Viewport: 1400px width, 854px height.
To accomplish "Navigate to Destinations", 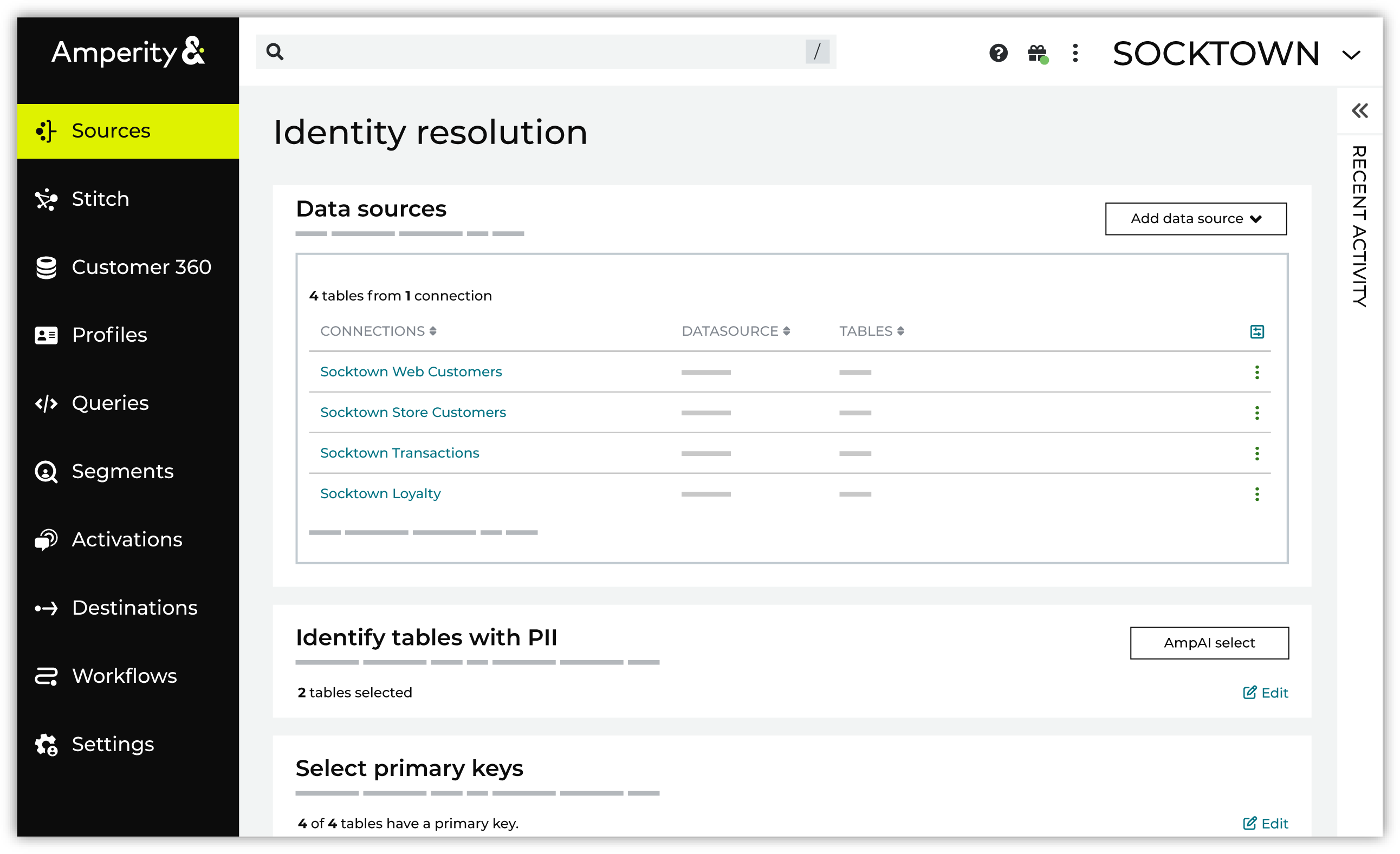I will coord(135,607).
